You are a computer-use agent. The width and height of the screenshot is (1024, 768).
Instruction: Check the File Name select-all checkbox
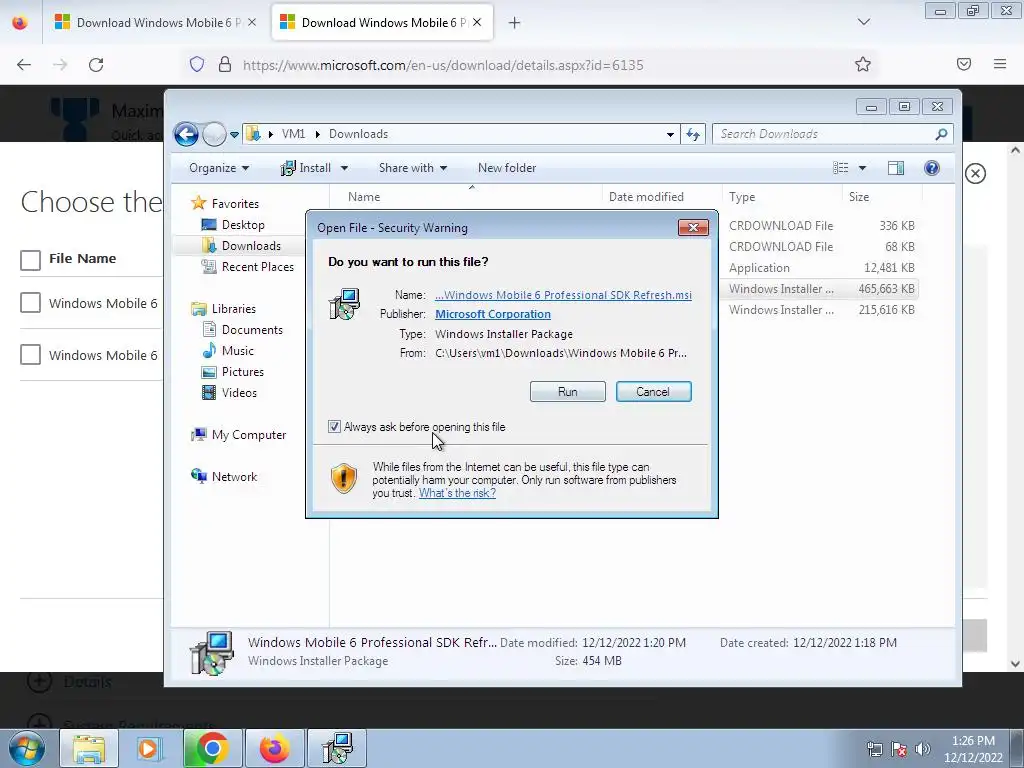30,260
